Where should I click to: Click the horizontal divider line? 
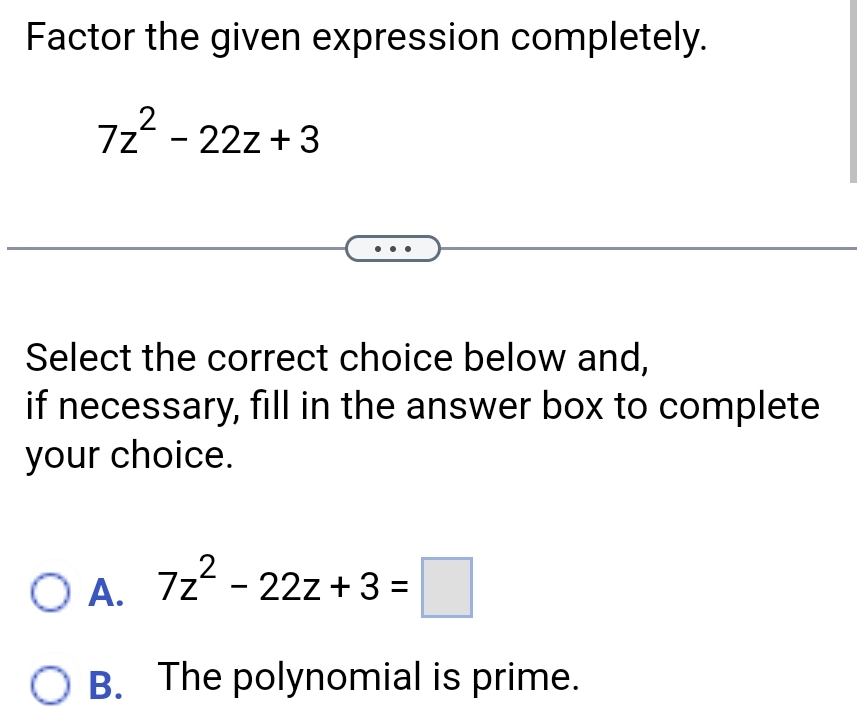point(150,247)
